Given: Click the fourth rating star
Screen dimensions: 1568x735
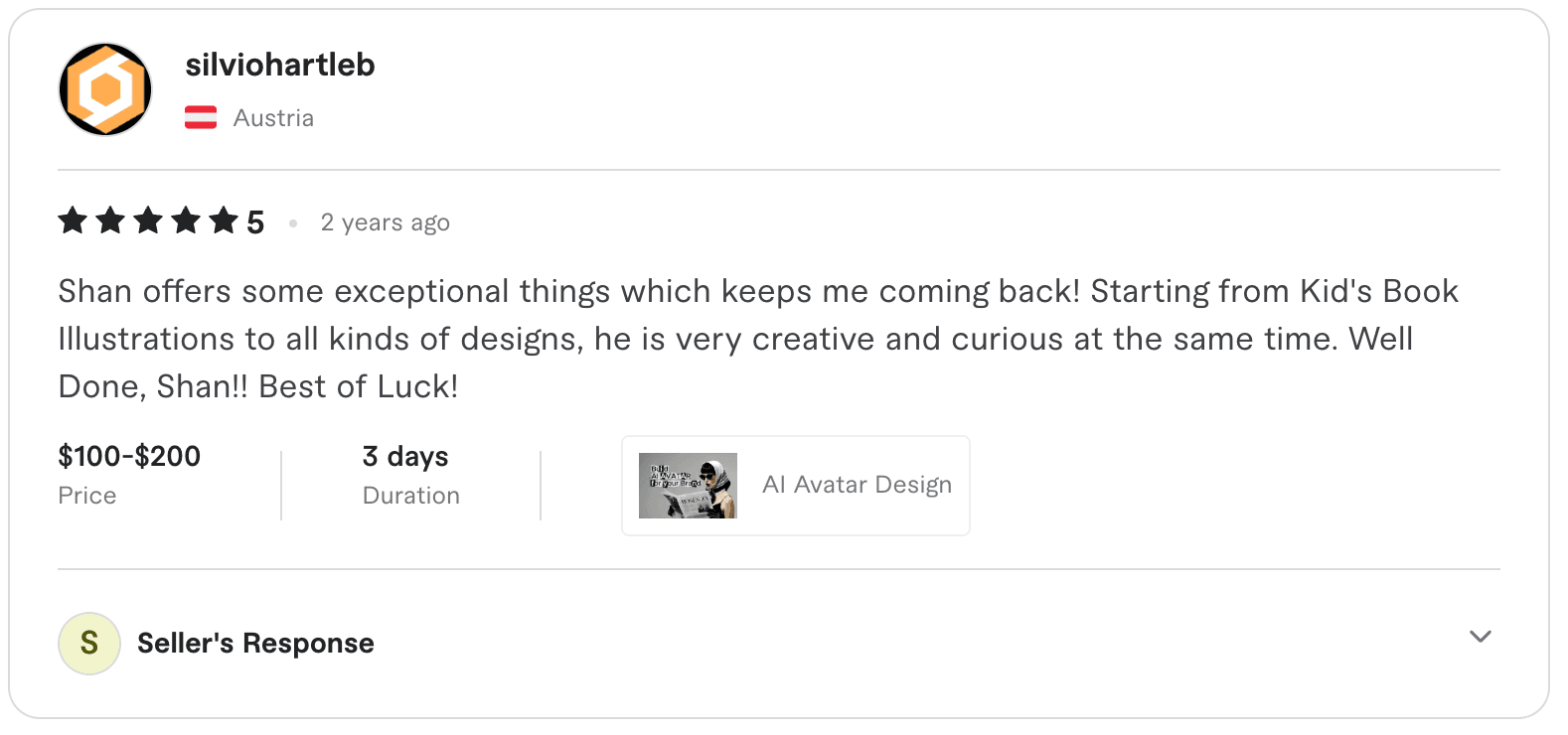Looking at the screenshot, I should tap(188, 220).
